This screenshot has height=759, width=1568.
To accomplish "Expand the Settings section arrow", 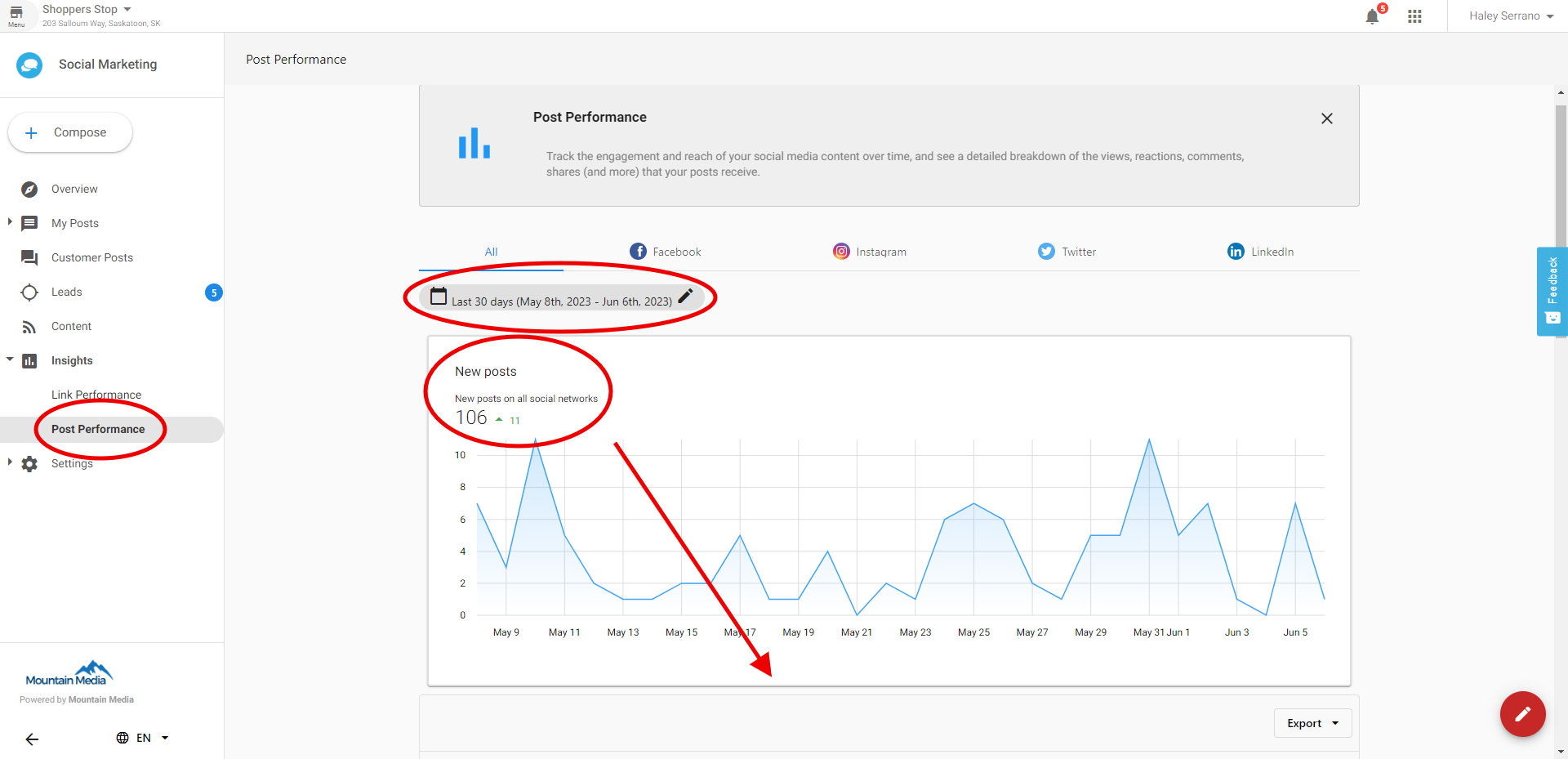I will coord(10,462).
